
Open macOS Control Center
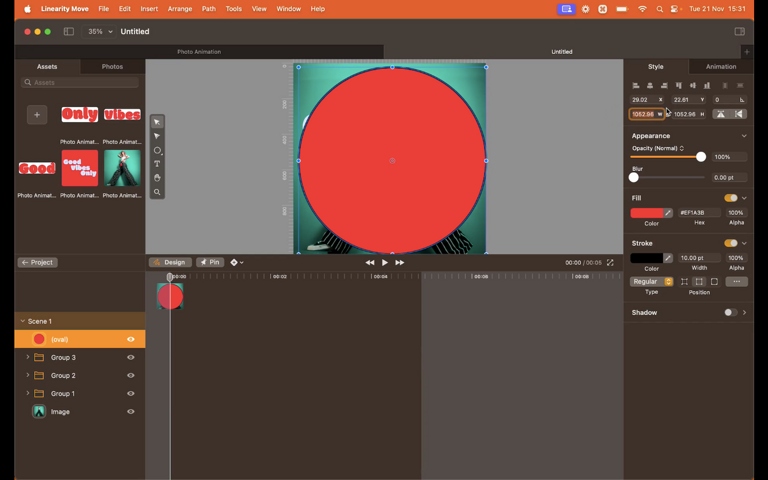674,9
